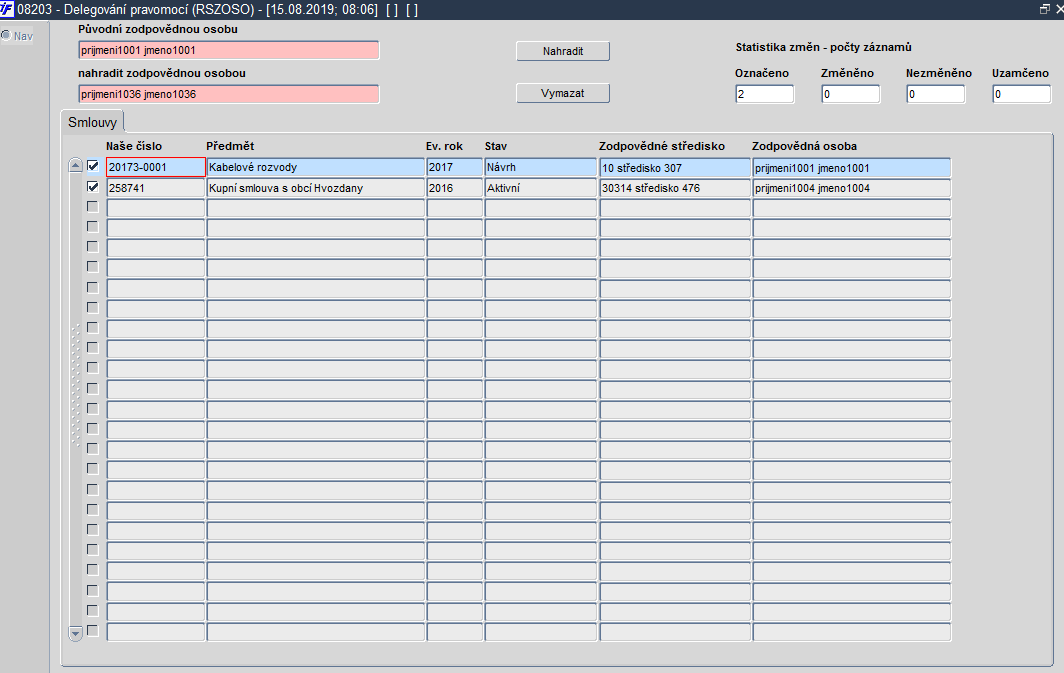Click the vertical record scrollbar track

coord(76,400)
